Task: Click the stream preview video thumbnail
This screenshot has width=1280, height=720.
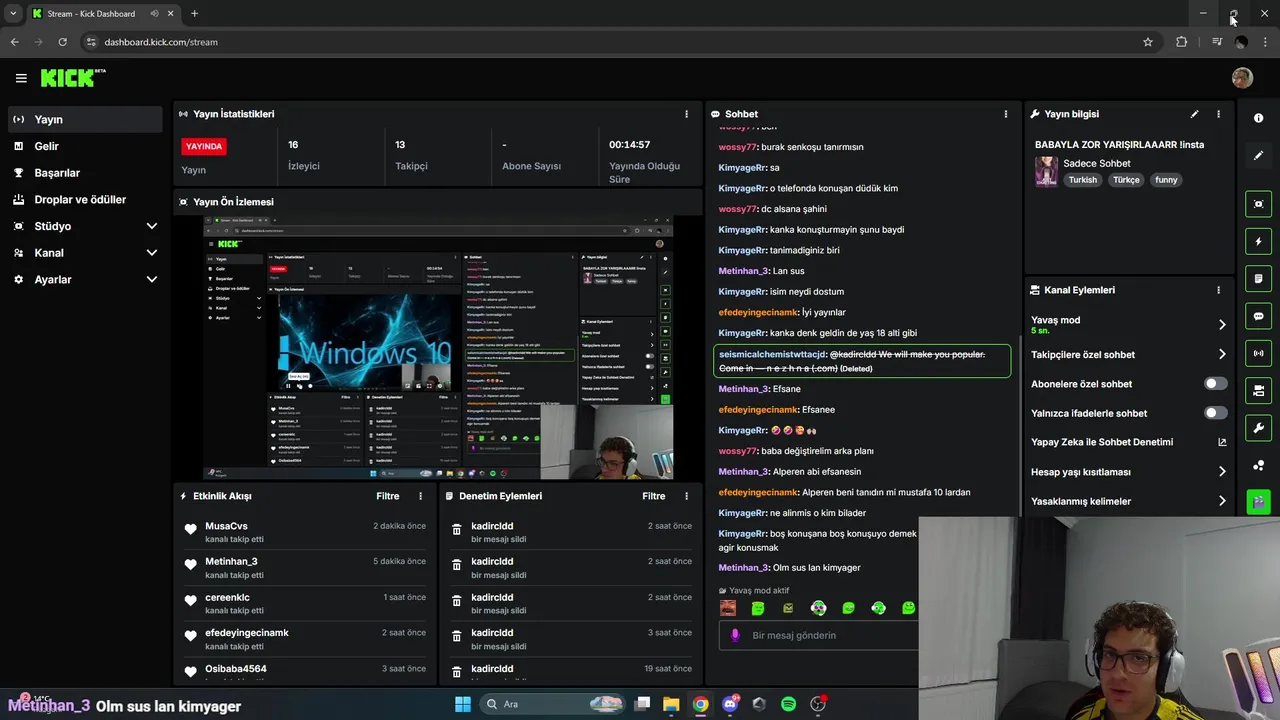Action: click(x=438, y=348)
